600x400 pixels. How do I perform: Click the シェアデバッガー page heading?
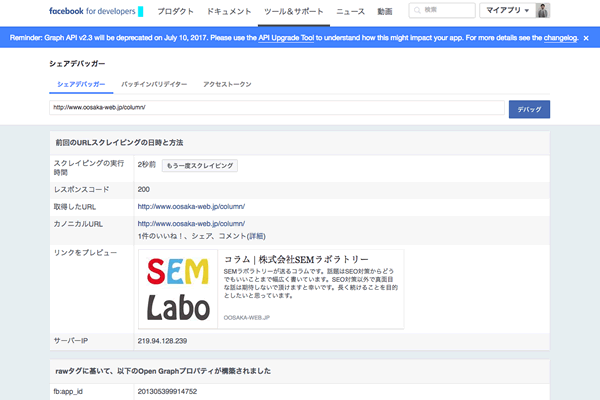[x=77, y=64]
